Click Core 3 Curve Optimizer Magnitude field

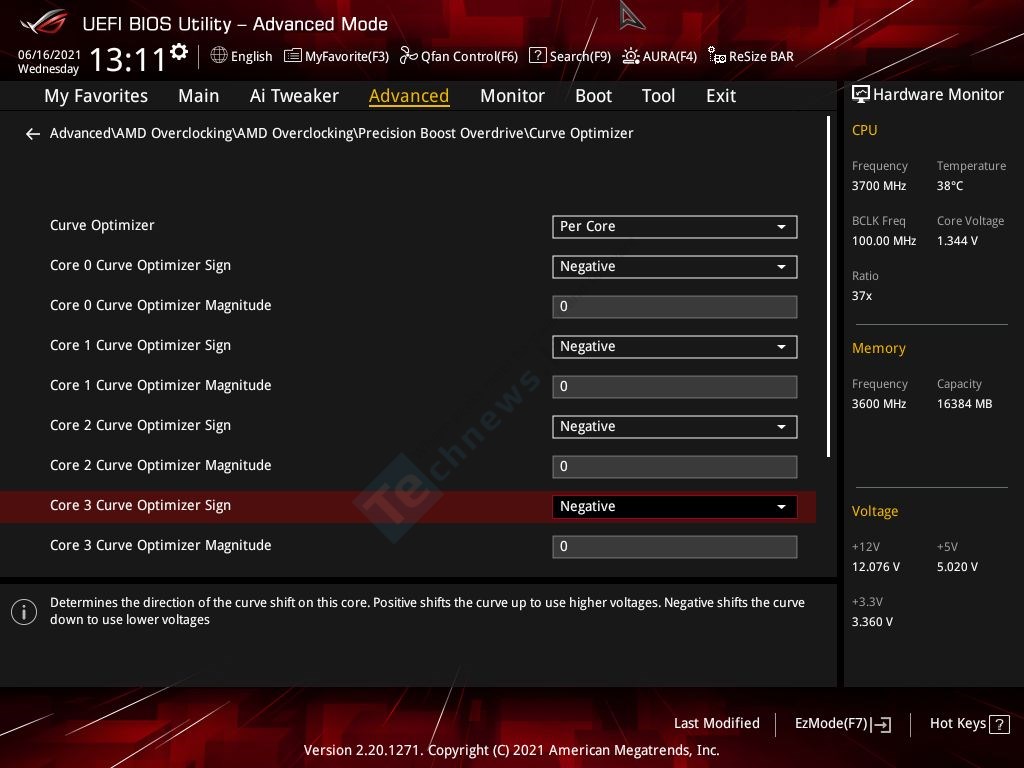coord(675,547)
